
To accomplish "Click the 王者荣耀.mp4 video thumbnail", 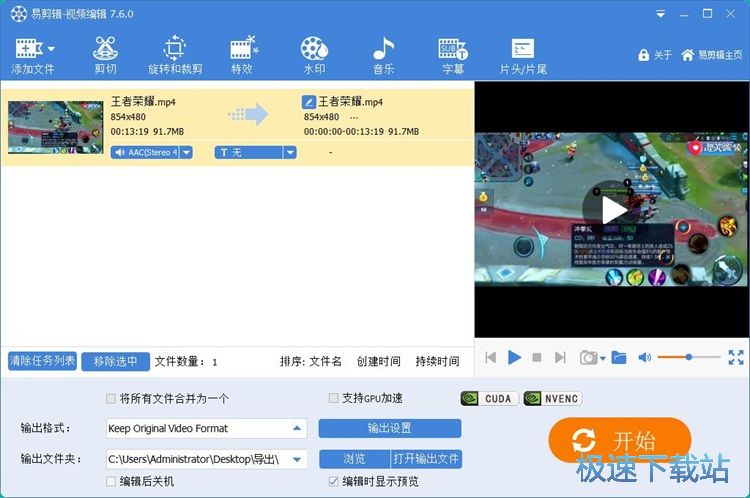I will pos(55,127).
